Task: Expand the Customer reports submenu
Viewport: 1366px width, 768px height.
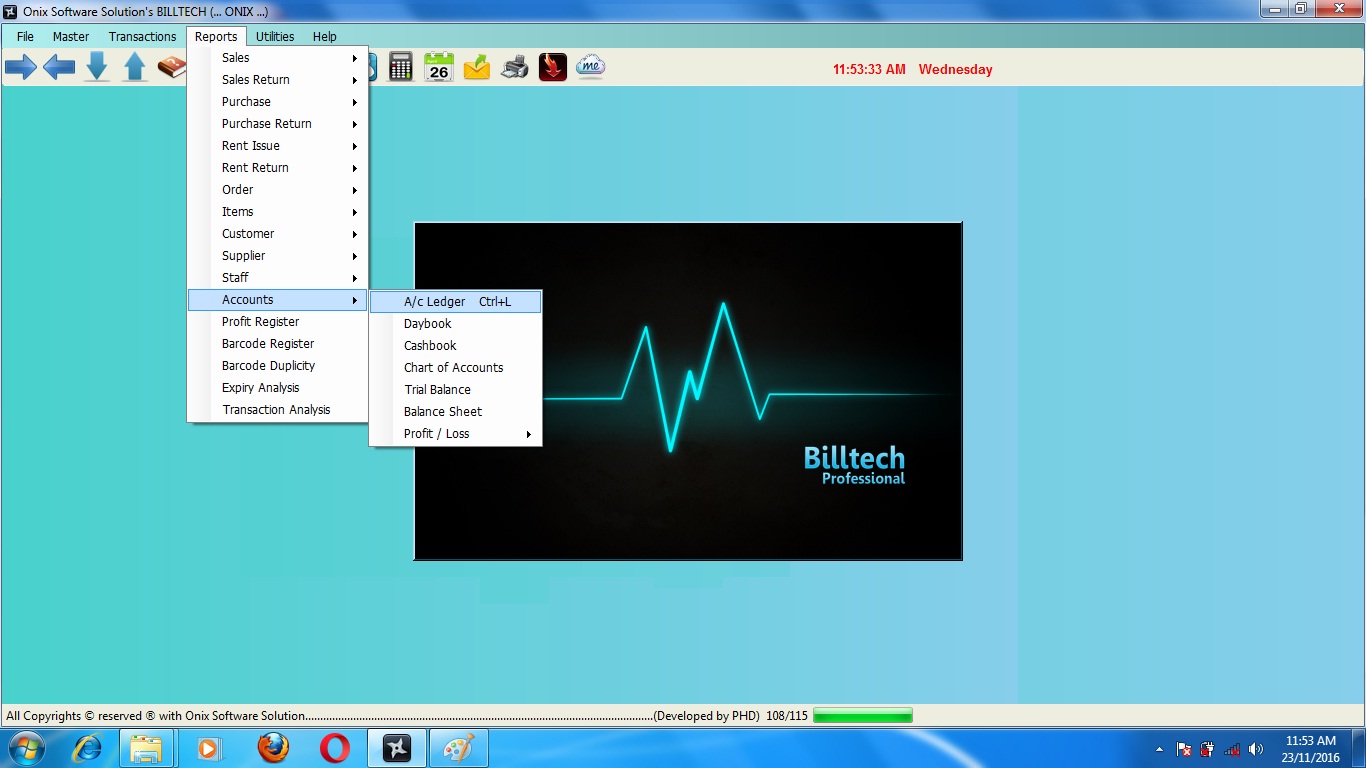Action: (278, 234)
